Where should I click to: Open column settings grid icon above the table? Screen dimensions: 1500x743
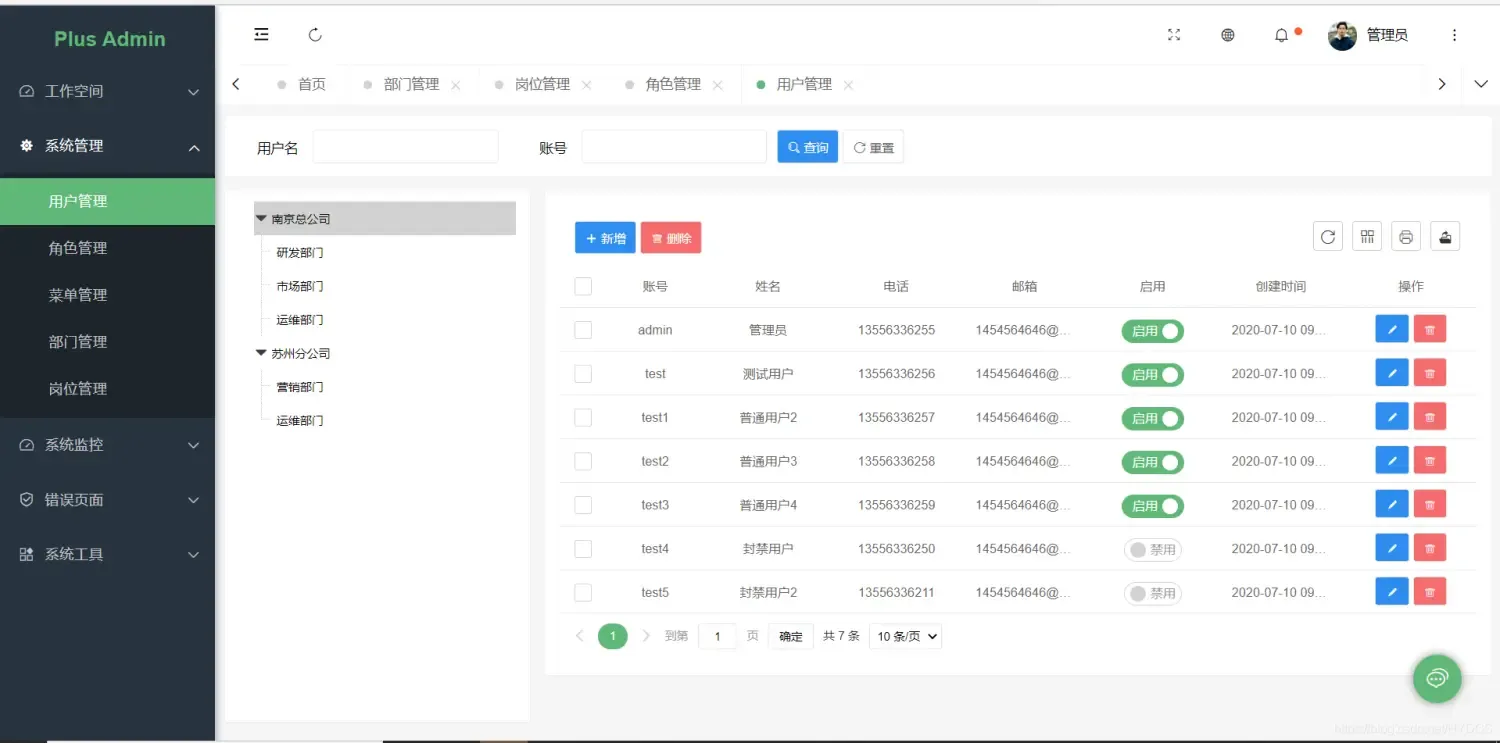(x=1366, y=236)
